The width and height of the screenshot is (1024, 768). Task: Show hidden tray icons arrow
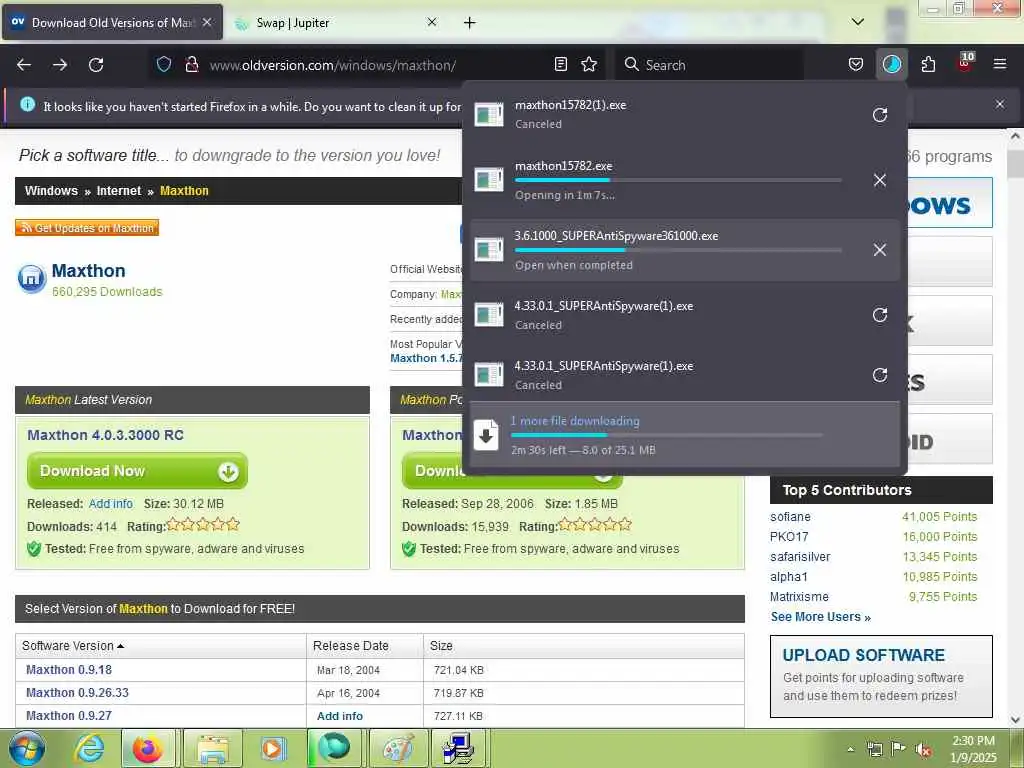click(850, 750)
